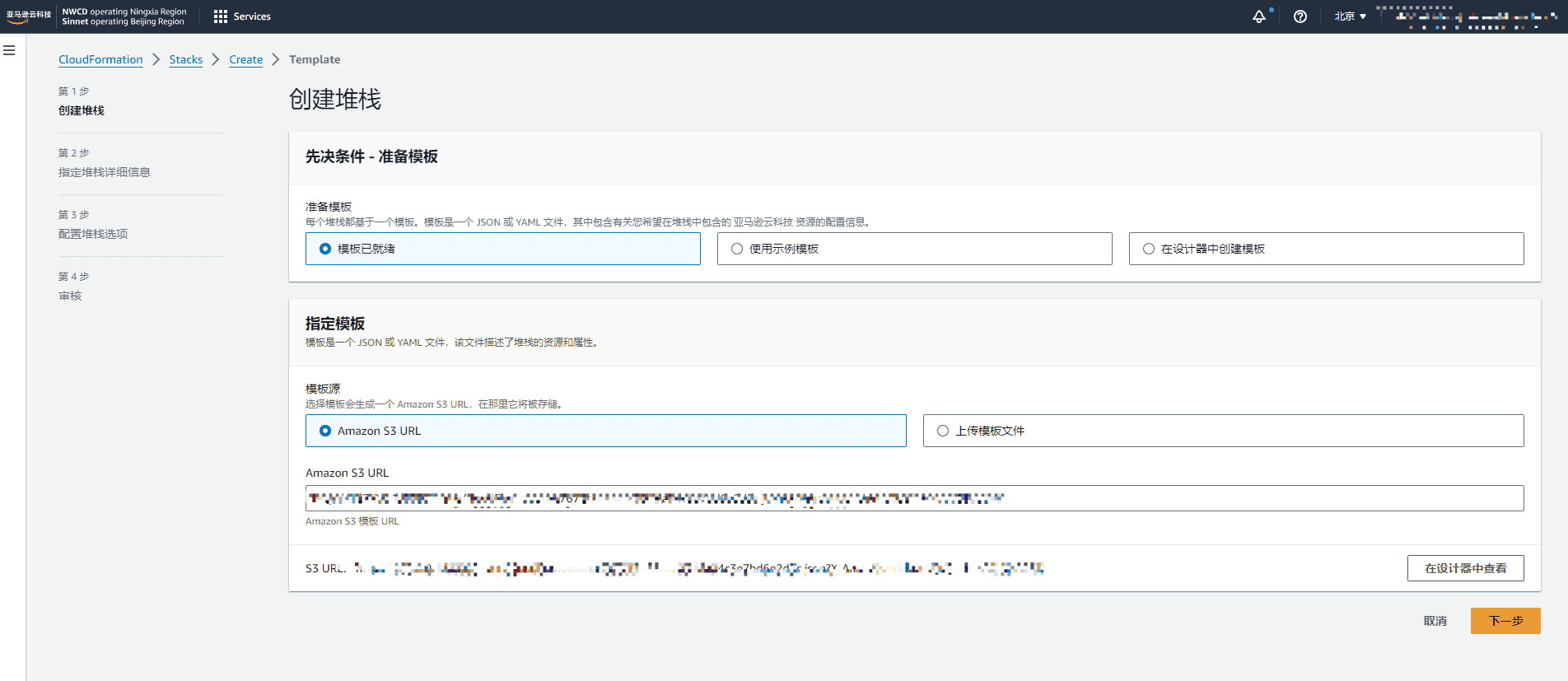This screenshot has height=681, width=1568.
Task: Select step 2 指定堆栈详细信息
Action: pyautogui.click(x=105, y=172)
